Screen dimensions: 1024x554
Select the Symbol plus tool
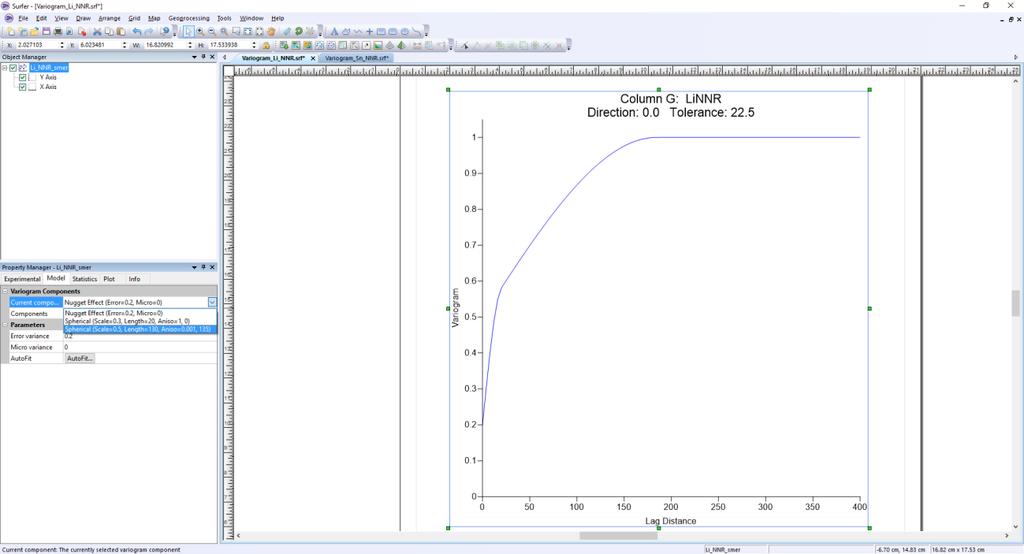coord(370,31)
